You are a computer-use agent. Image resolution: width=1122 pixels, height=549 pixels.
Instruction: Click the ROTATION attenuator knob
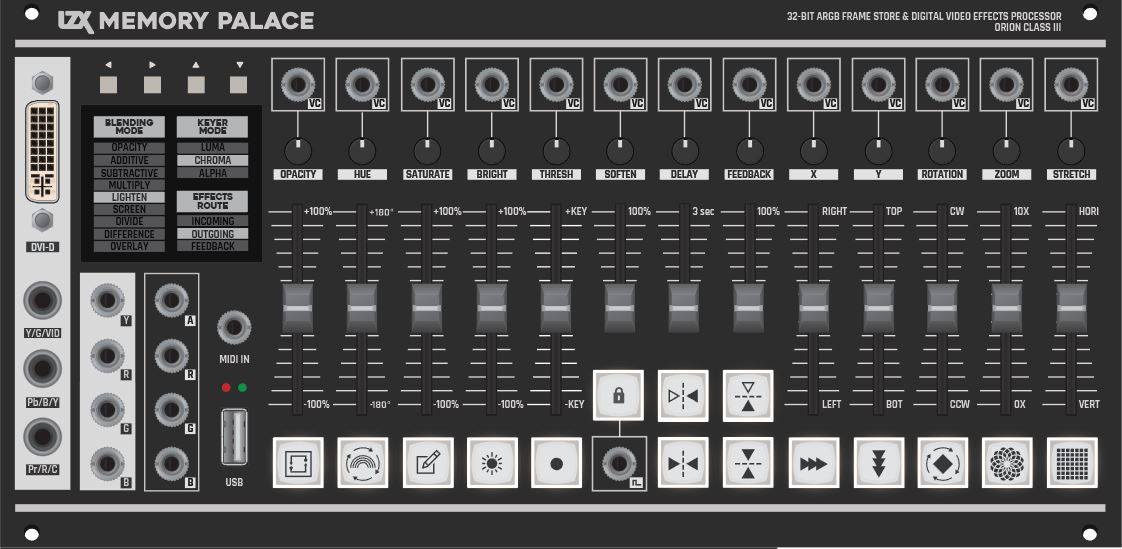[x=942, y=151]
